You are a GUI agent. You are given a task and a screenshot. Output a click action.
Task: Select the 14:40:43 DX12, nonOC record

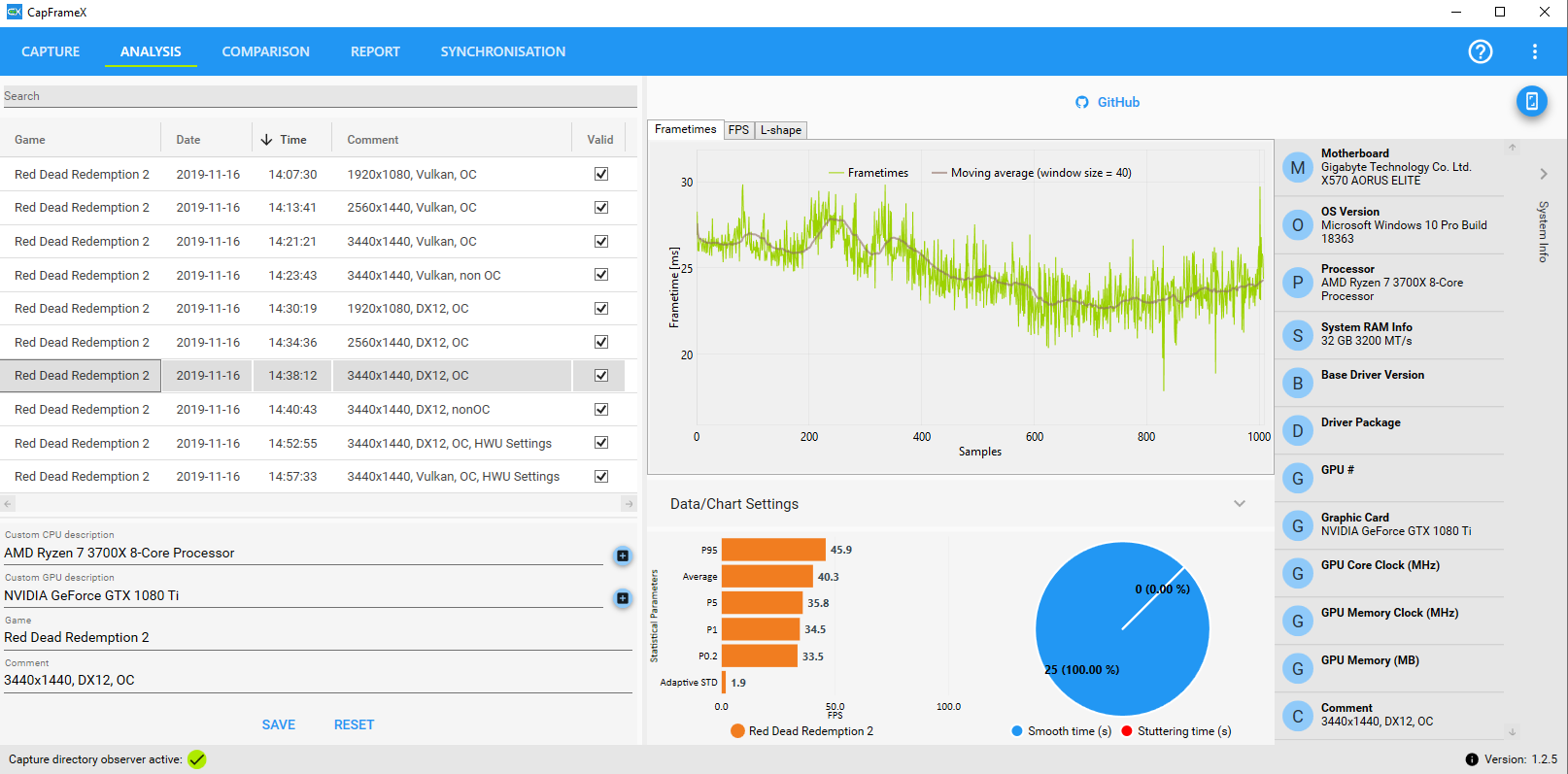312,409
